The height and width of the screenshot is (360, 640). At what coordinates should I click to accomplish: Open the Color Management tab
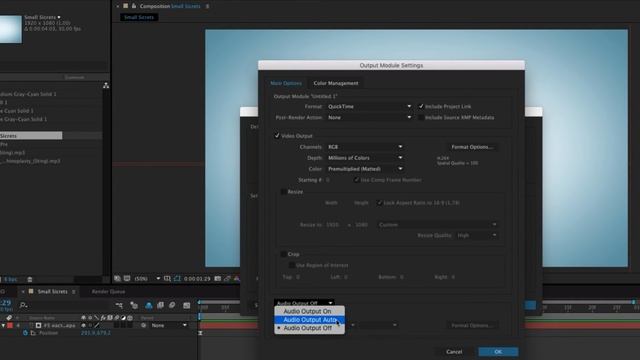(x=336, y=83)
